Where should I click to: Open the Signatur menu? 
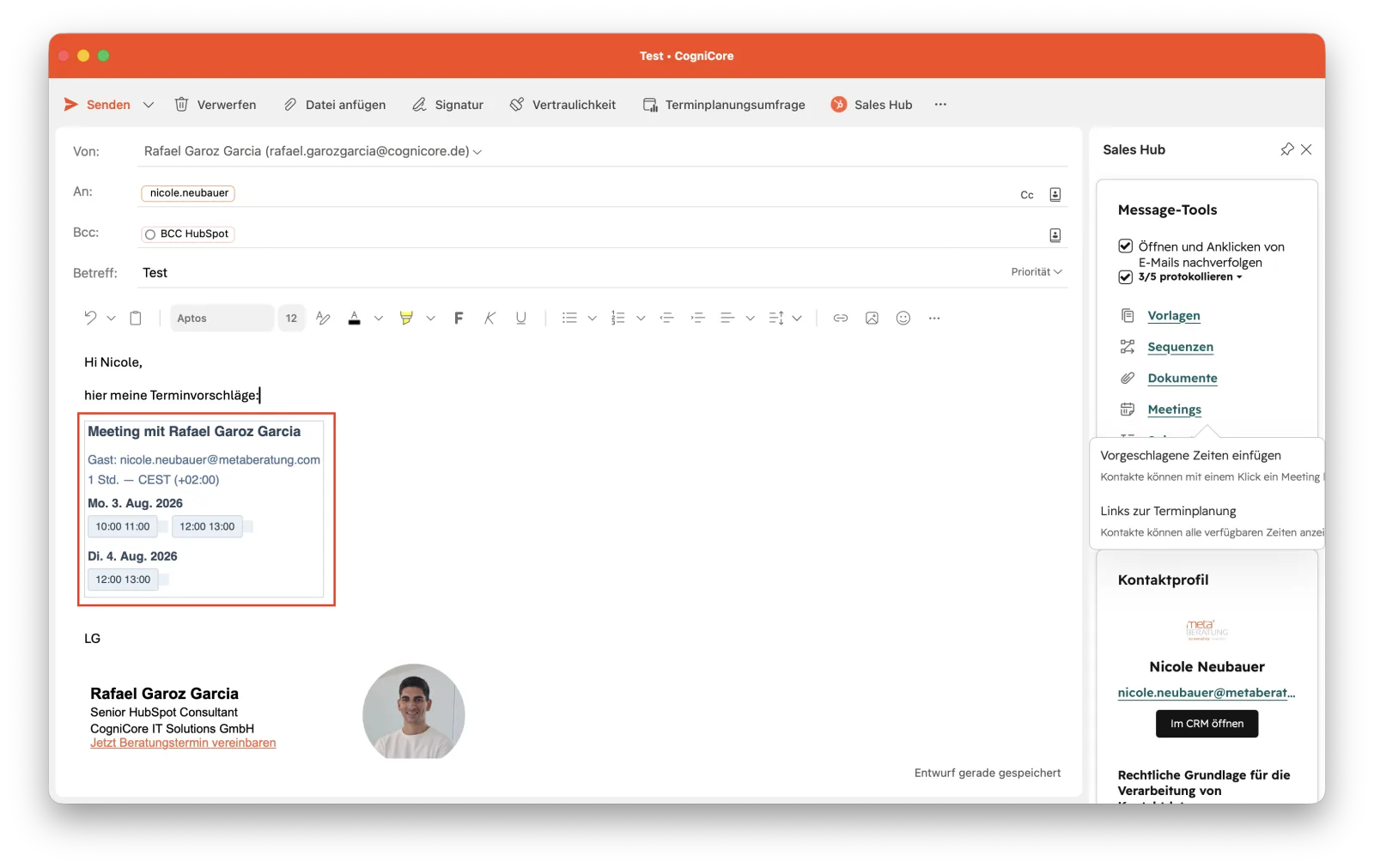pos(448,105)
